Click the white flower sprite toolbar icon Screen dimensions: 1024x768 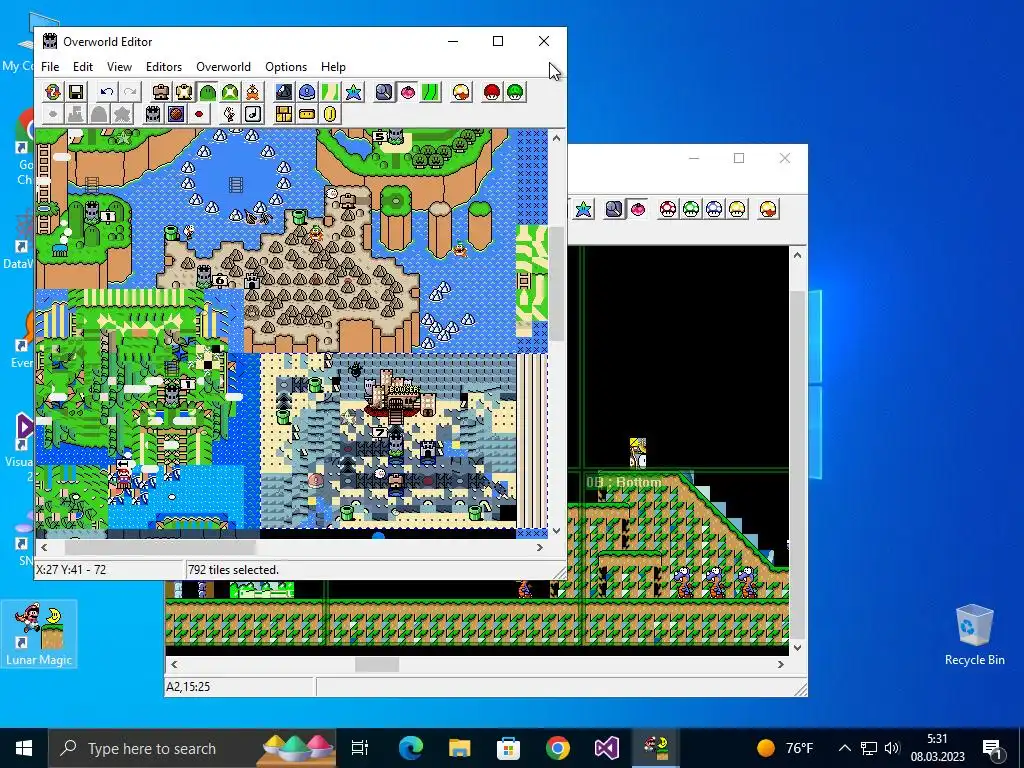(229, 114)
